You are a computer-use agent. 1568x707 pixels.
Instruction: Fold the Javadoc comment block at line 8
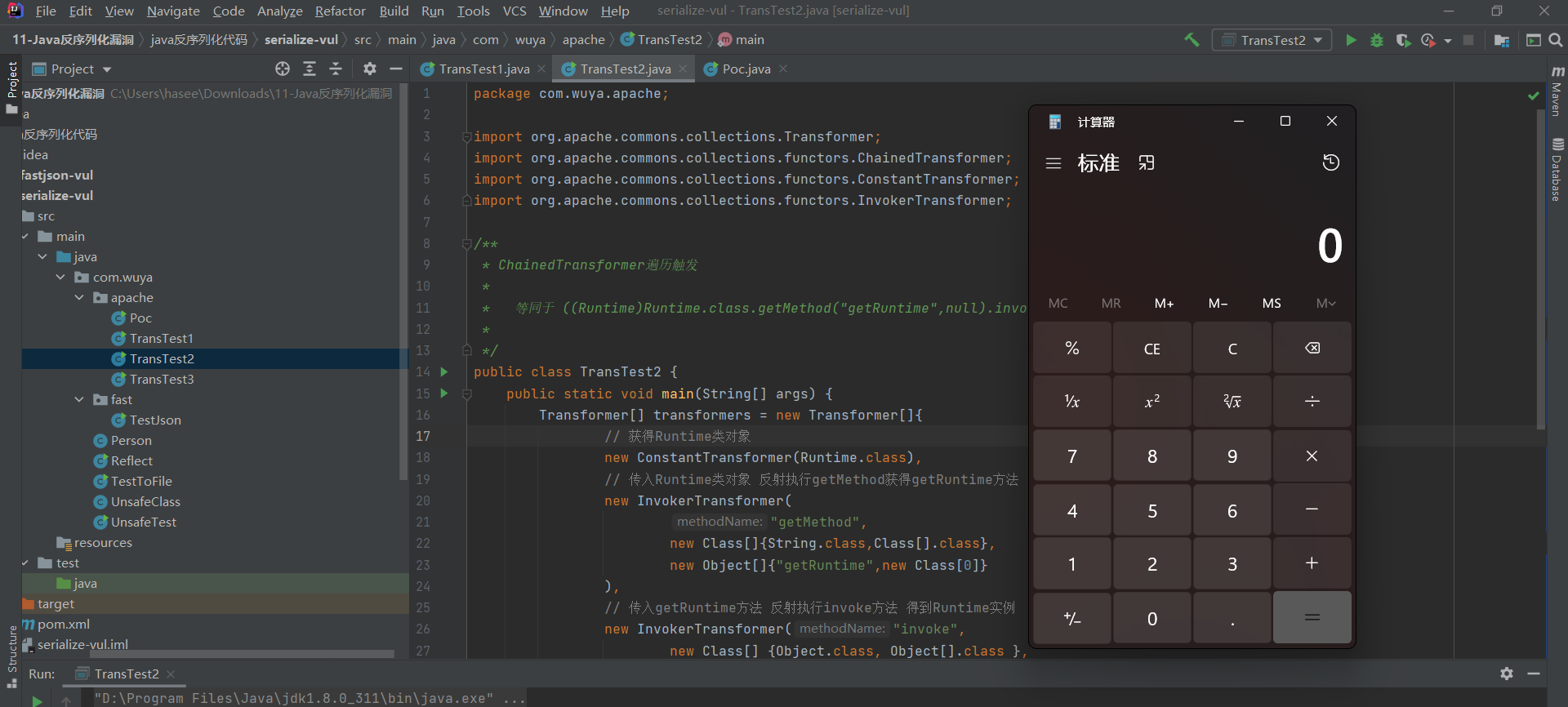click(466, 243)
